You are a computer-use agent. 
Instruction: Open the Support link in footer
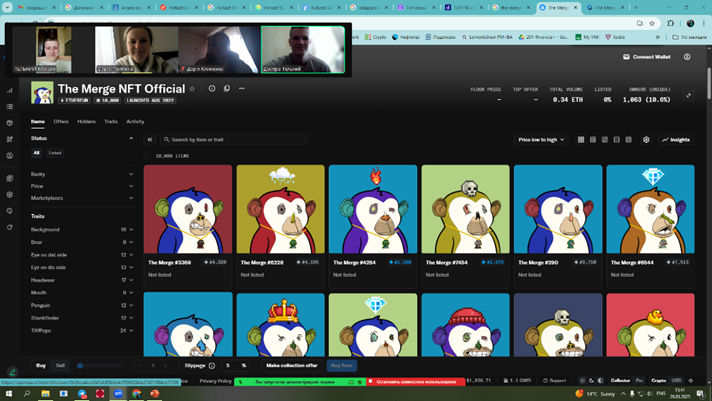click(554, 381)
